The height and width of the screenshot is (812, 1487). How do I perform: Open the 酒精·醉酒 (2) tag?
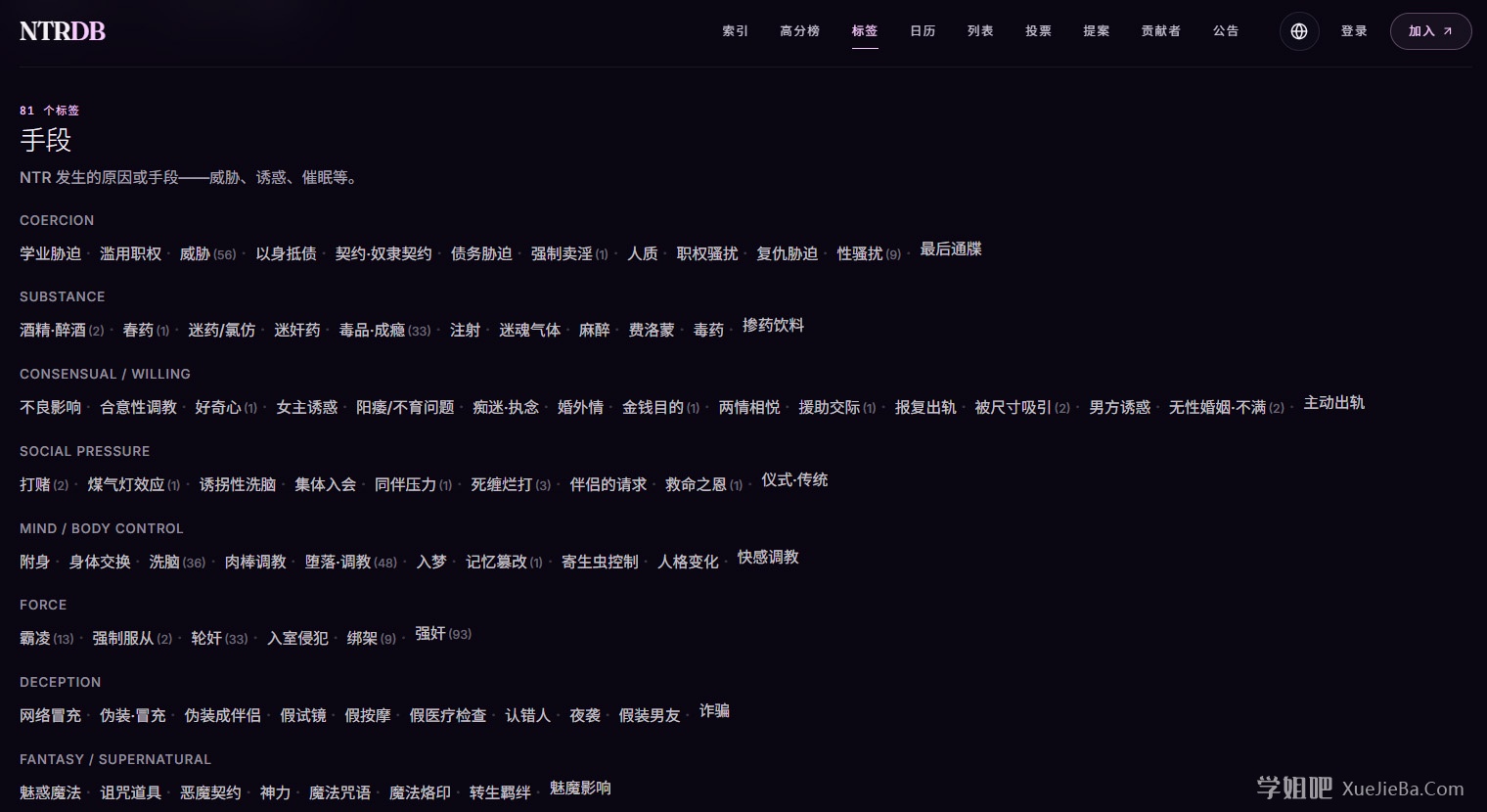(x=62, y=330)
